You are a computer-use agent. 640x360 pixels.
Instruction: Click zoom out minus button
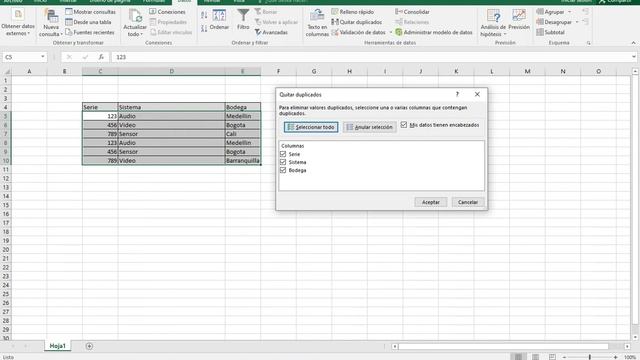point(564,357)
